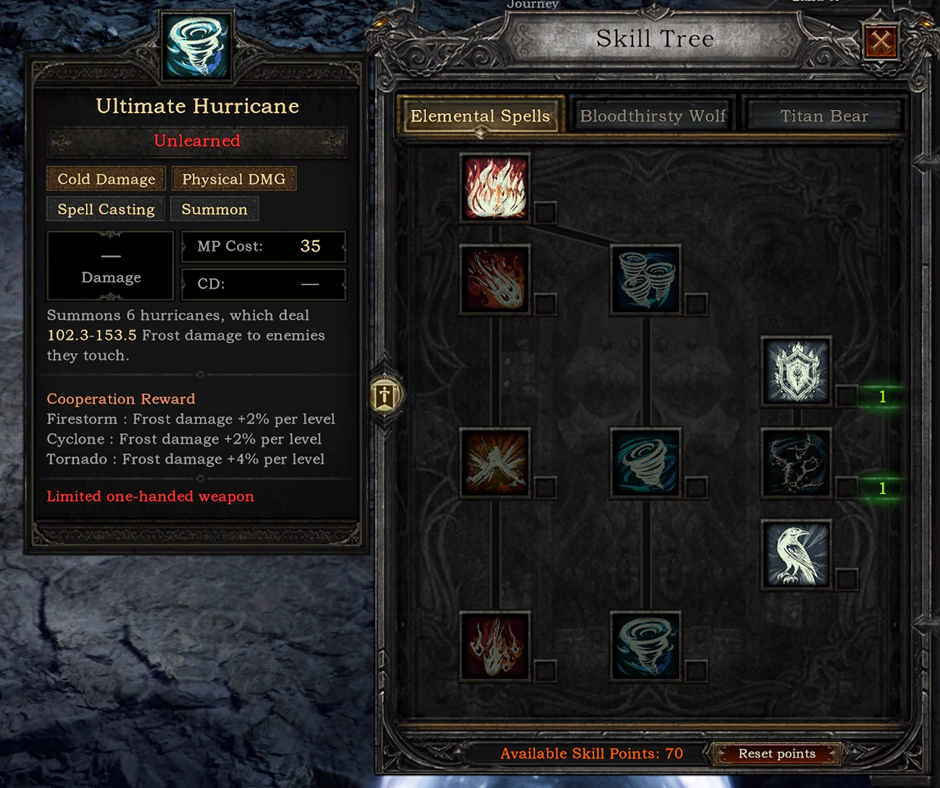The width and height of the screenshot is (940, 788).
Task: Click the sword emblem side panel toggle
Action: tap(385, 395)
